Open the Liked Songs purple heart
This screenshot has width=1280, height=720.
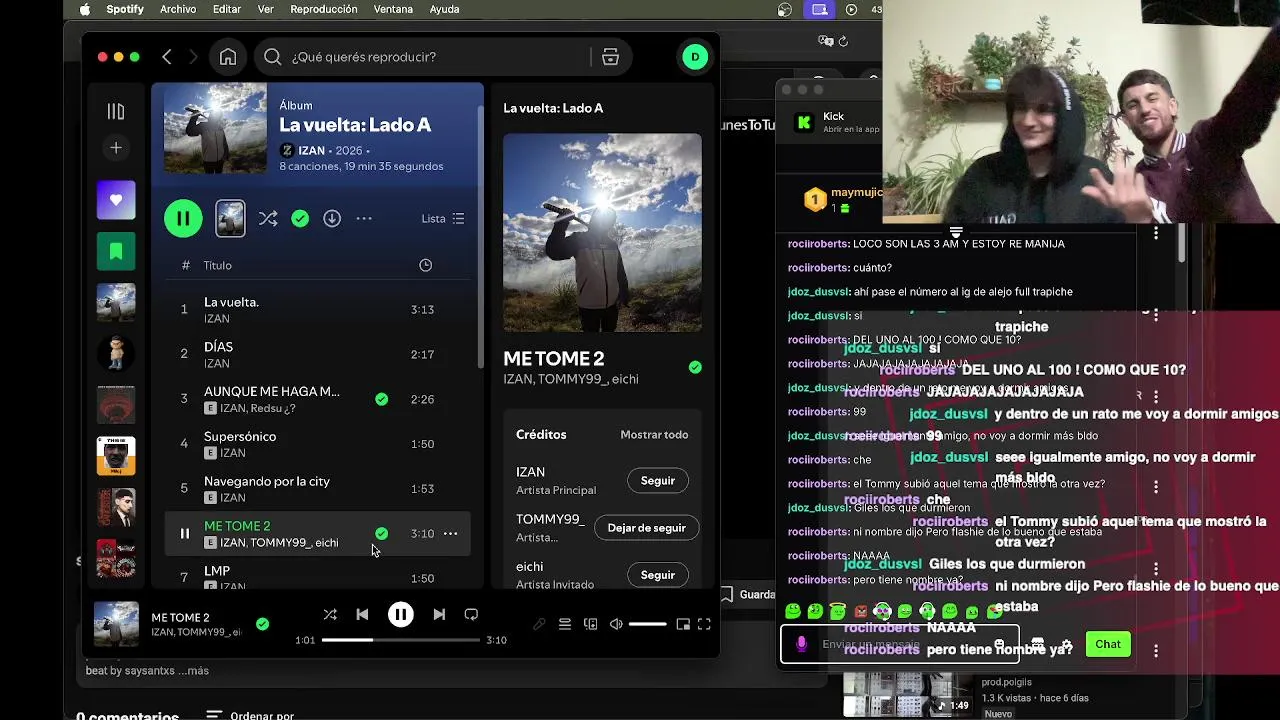116,200
